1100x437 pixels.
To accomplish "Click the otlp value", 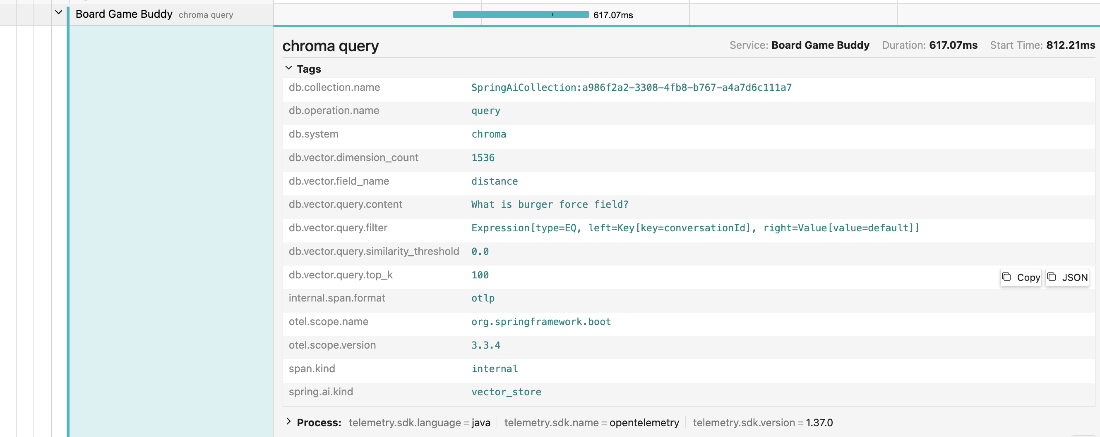I will point(483,298).
